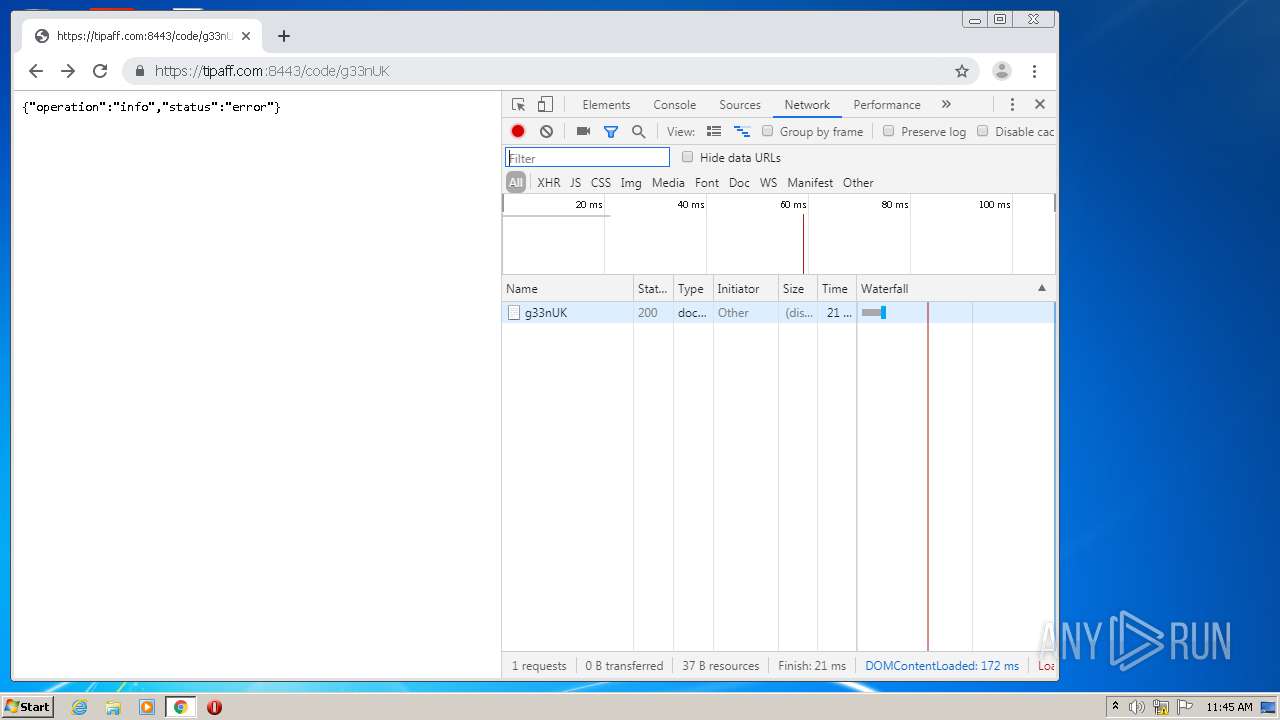The image size is (1280, 720).
Task: Sort by Status column header
Action: point(653,288)
